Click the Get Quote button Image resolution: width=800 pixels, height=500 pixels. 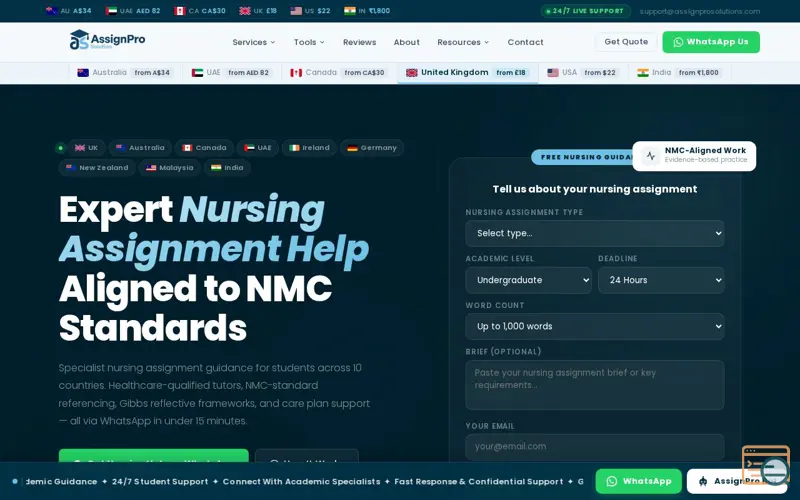tap(626, 42)
